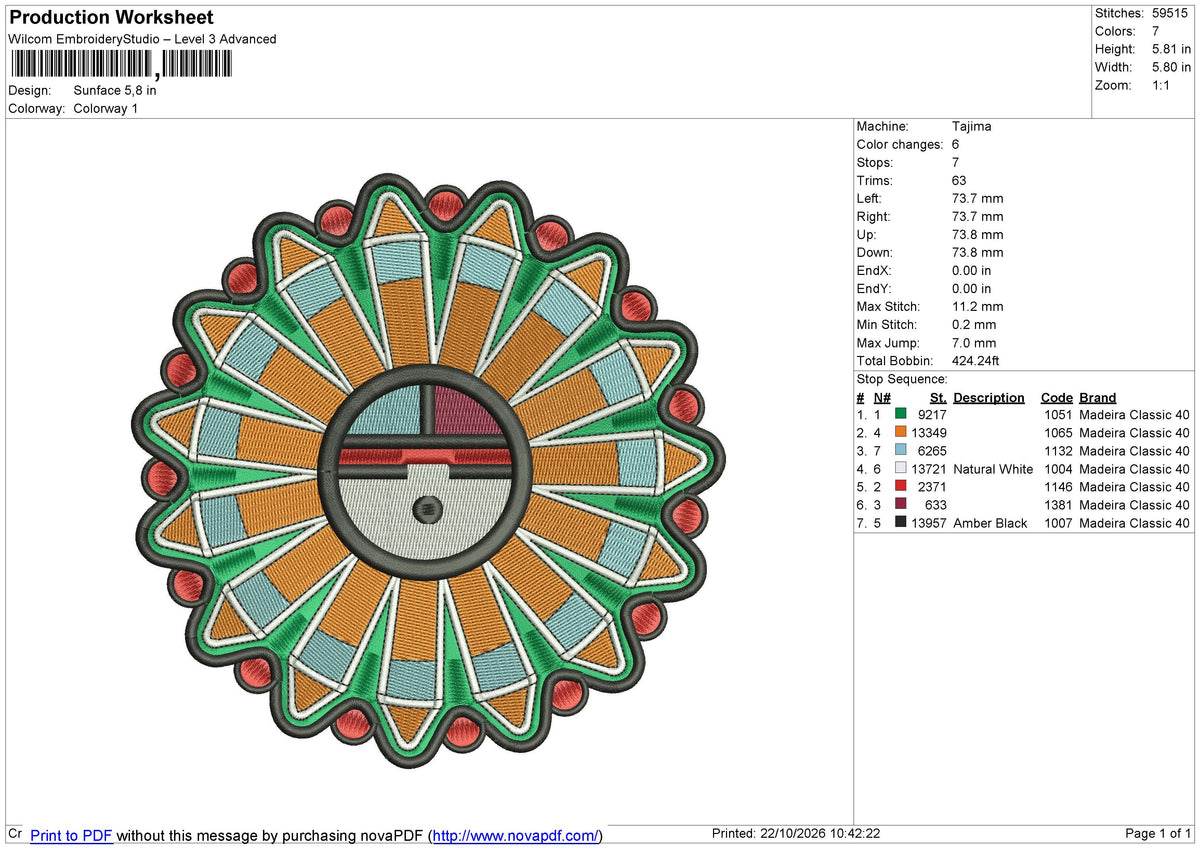Click stitch count 13349 in the stop sequence
This screenshot has height=848, width=1200.
[930, 433]
